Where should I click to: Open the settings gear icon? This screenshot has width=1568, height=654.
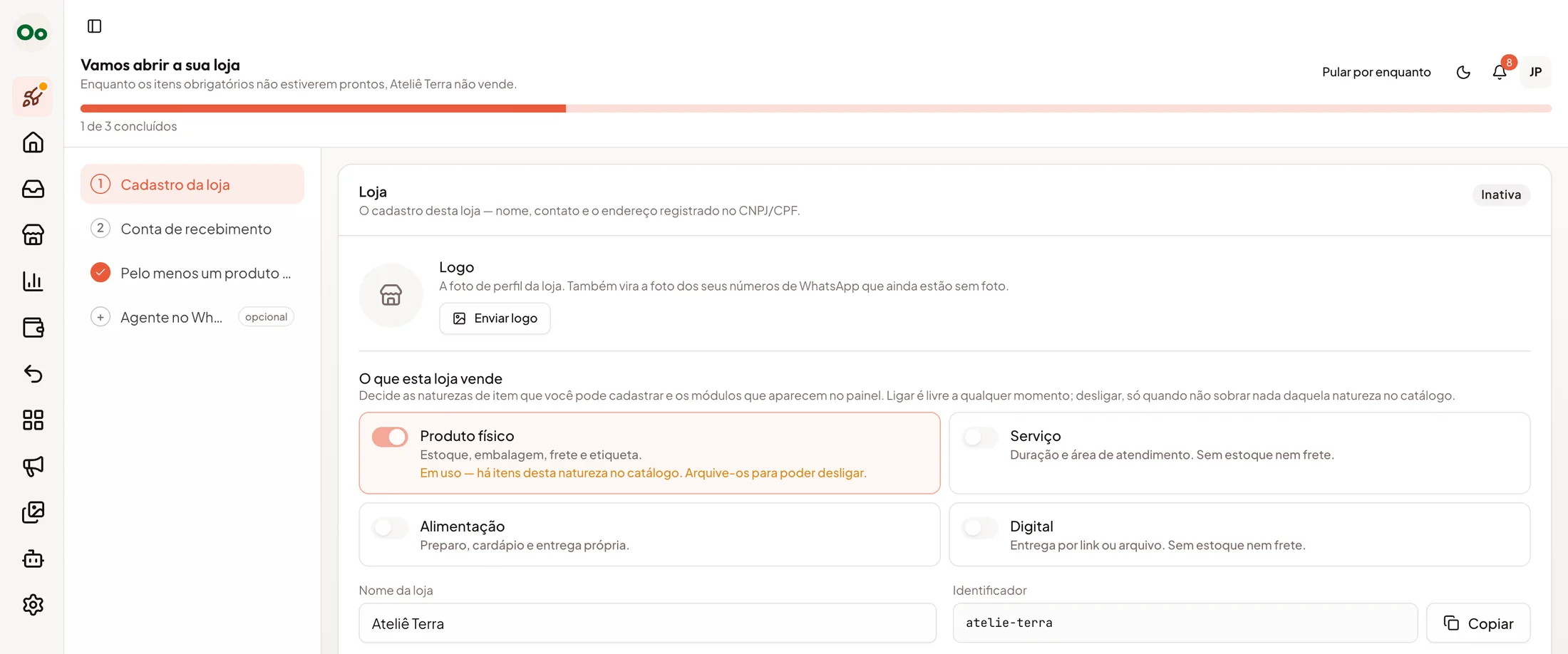(x=33, y=605)
